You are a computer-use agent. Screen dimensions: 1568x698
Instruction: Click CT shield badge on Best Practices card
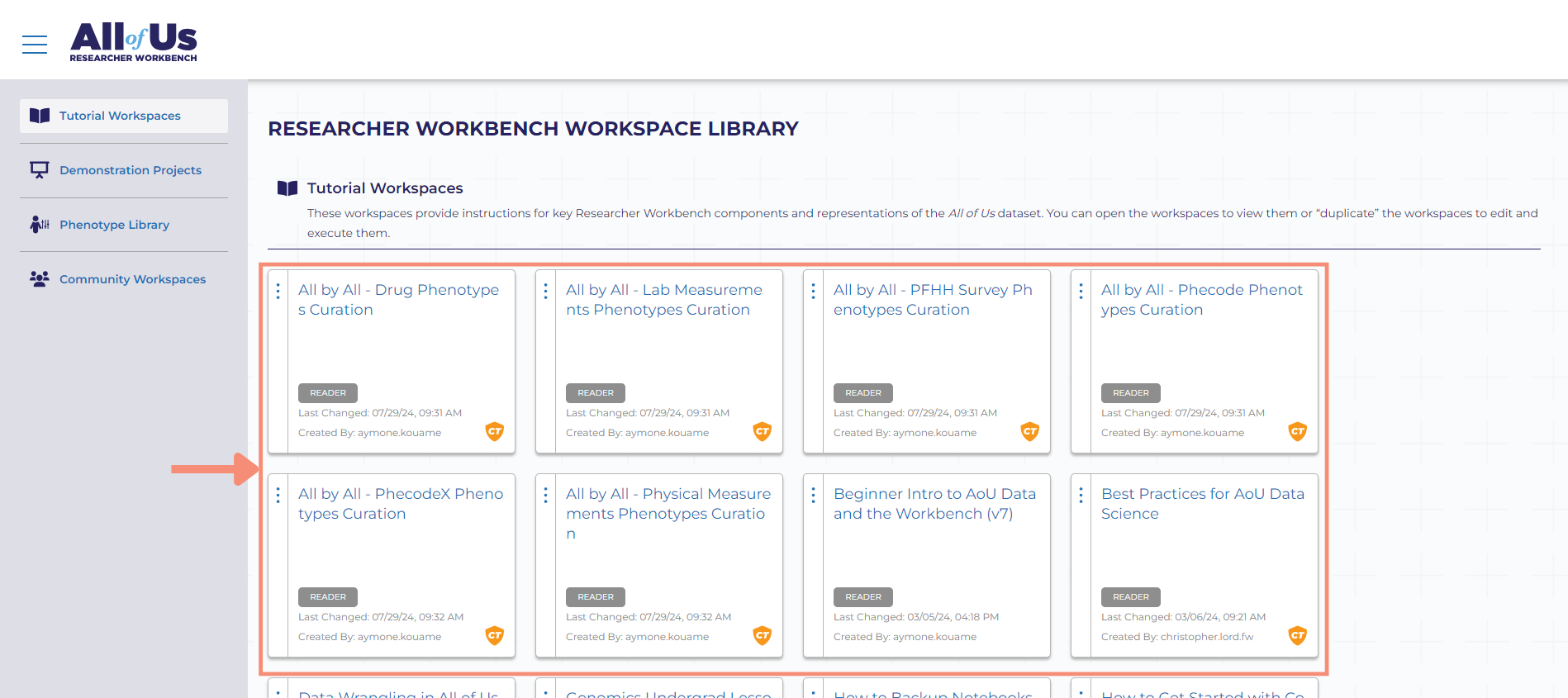(1298, 635)
